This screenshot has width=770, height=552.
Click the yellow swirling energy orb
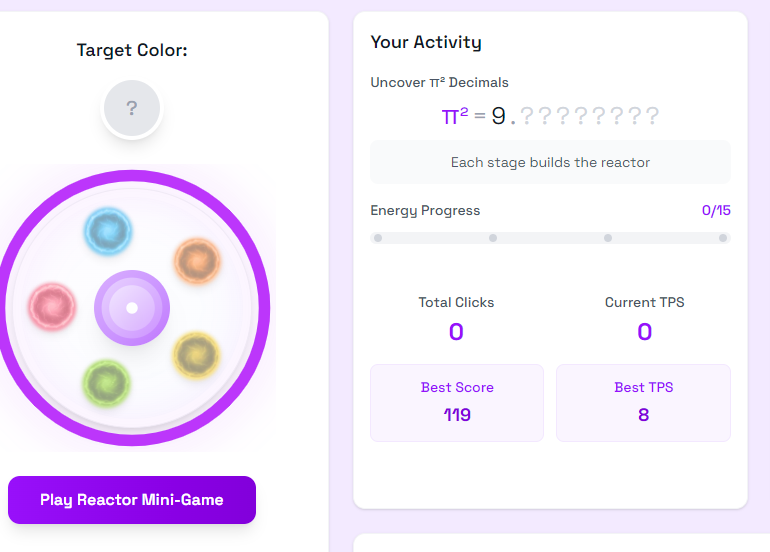tap(196, 356)
